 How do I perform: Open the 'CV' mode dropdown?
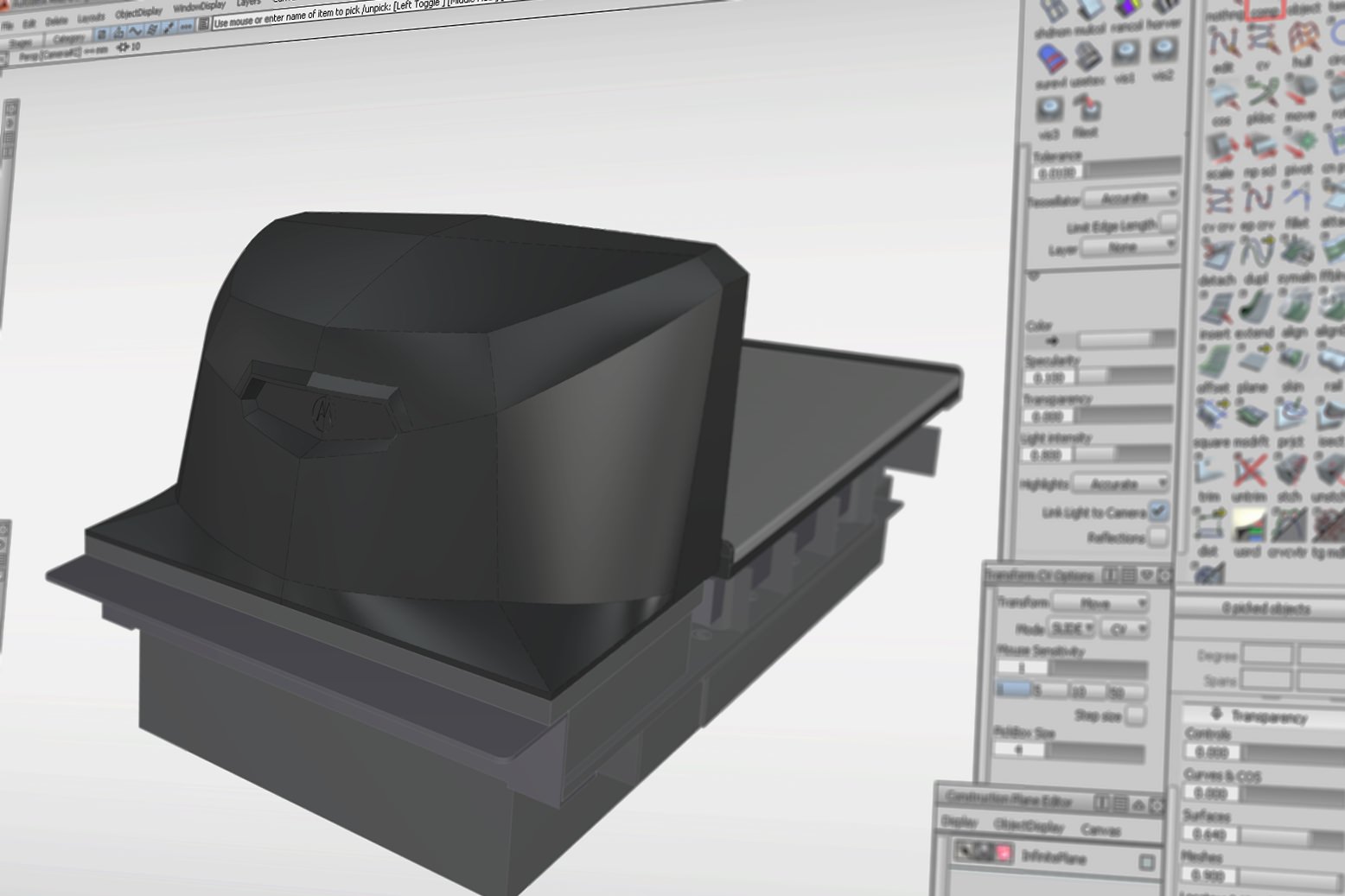(1125, 629)
